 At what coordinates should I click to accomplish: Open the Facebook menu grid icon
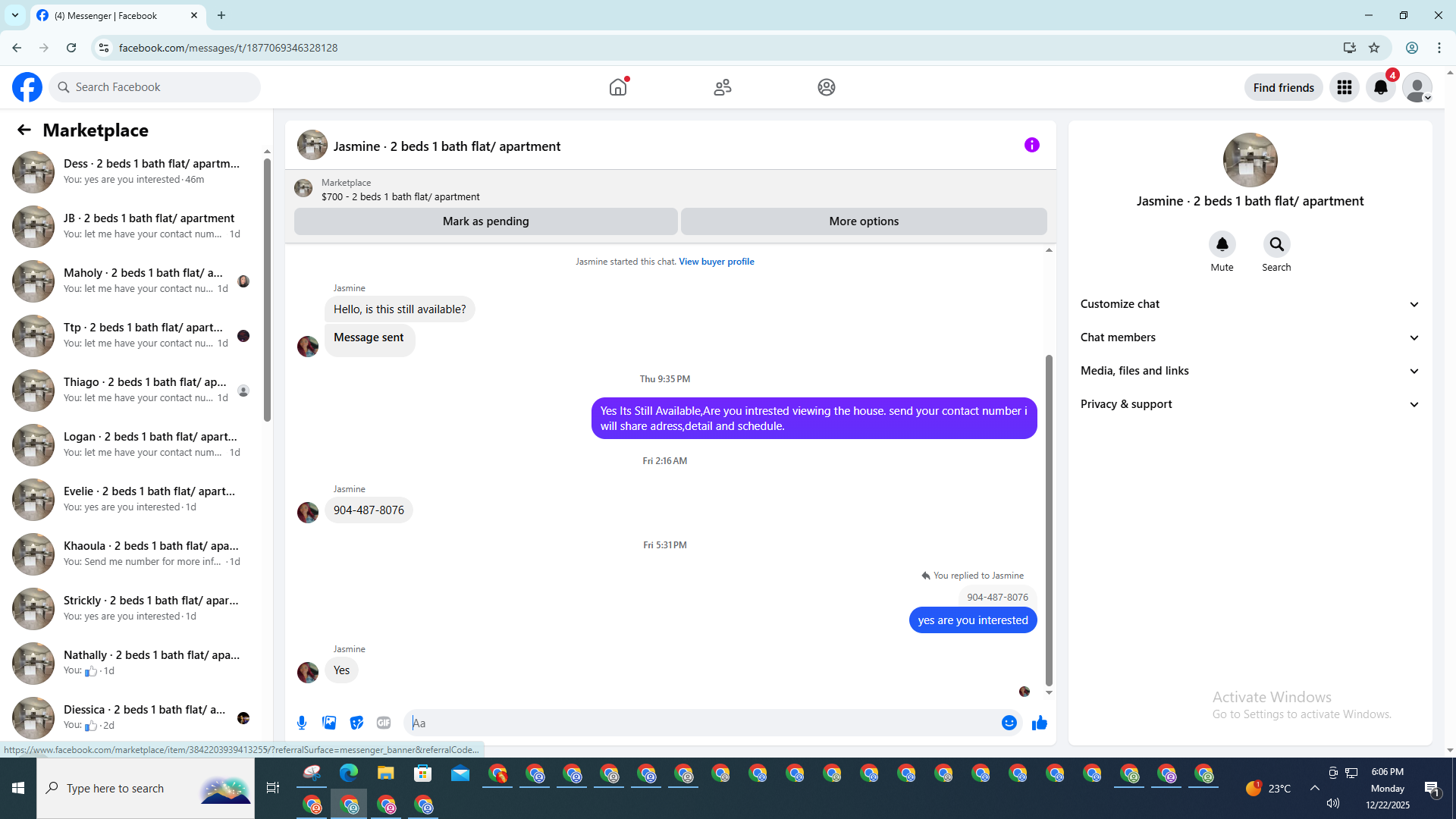click(1345, 87)
